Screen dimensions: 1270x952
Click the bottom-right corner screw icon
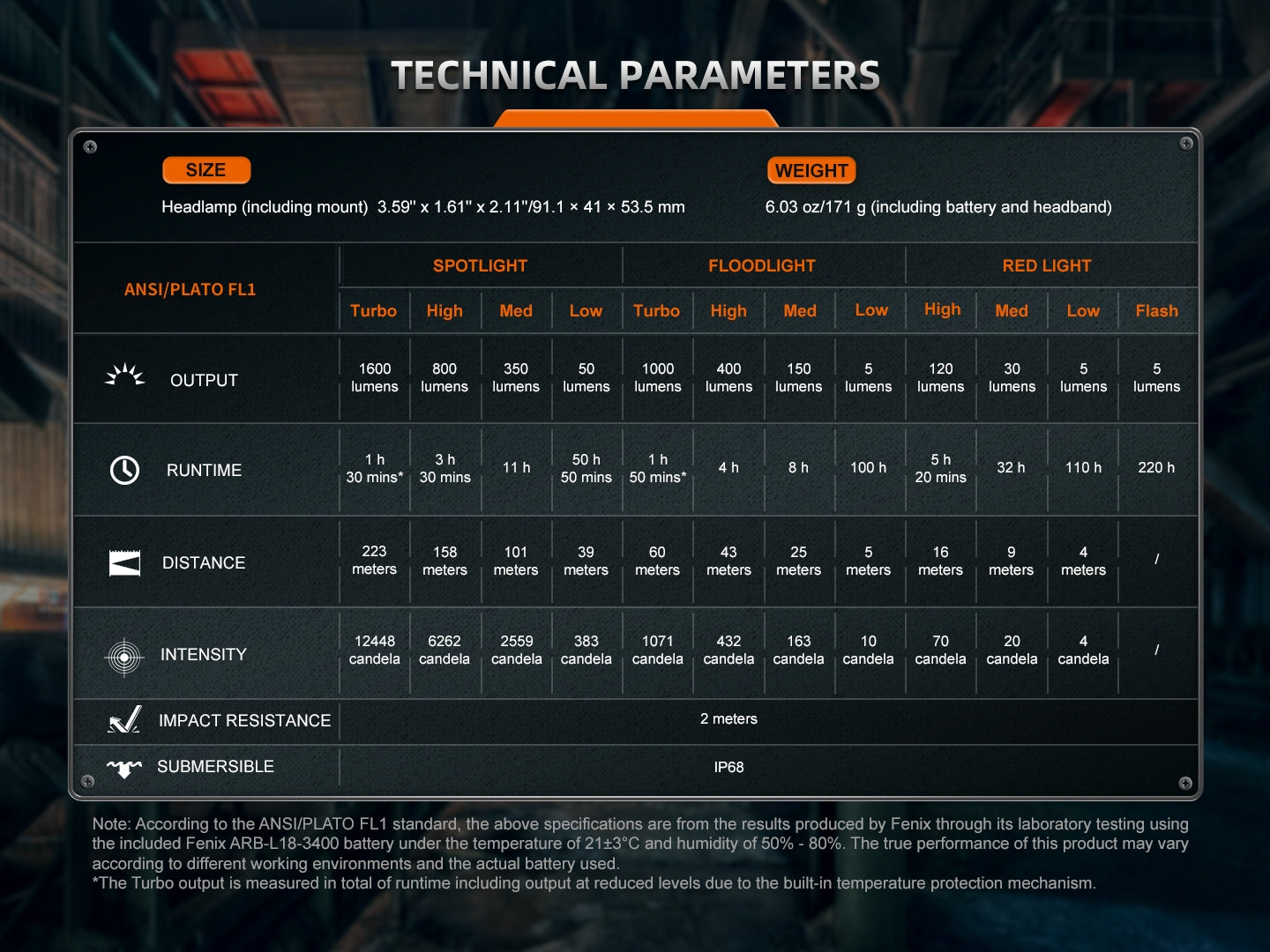click(1185, 783)
